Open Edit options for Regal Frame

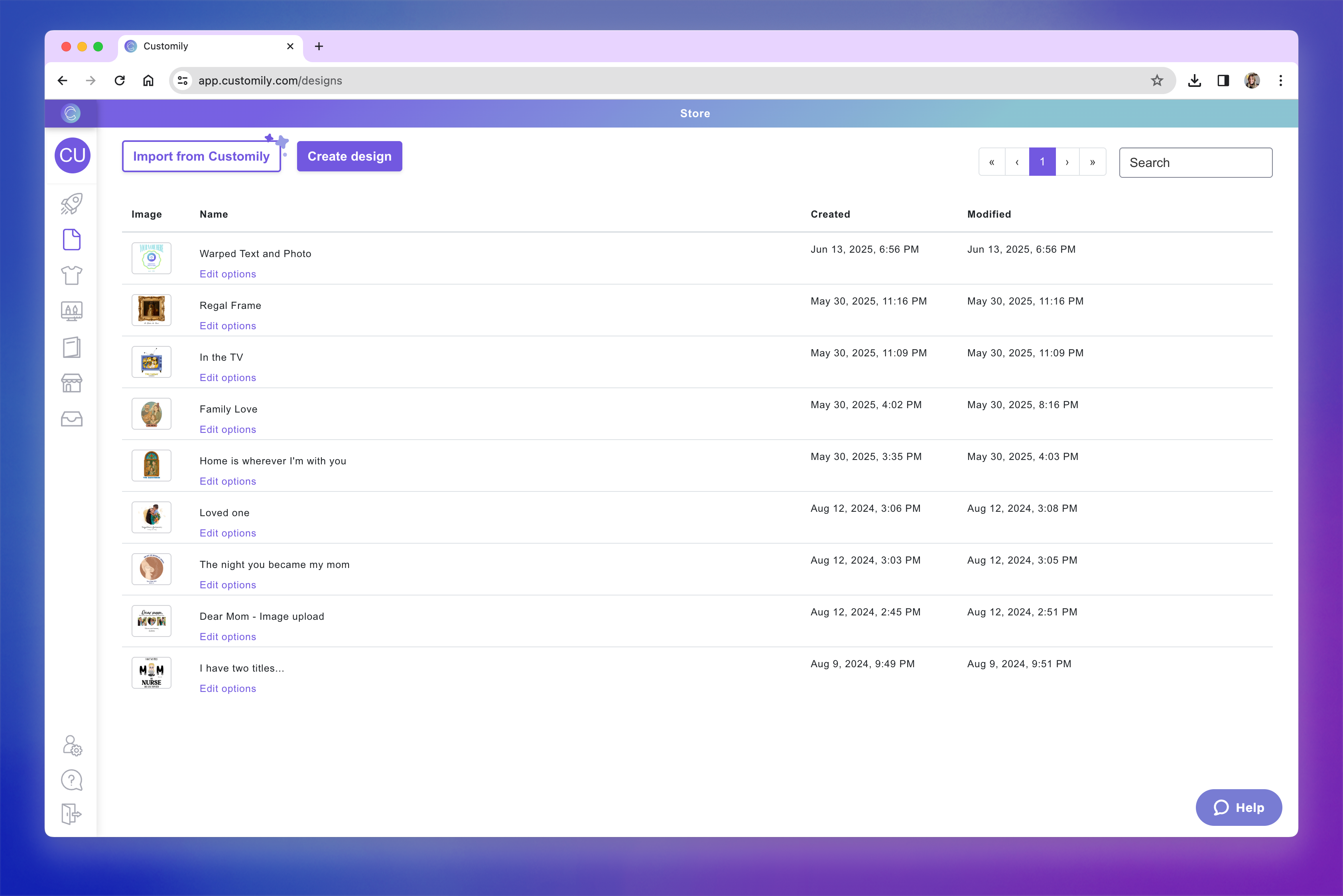click(x=228, y=326)
